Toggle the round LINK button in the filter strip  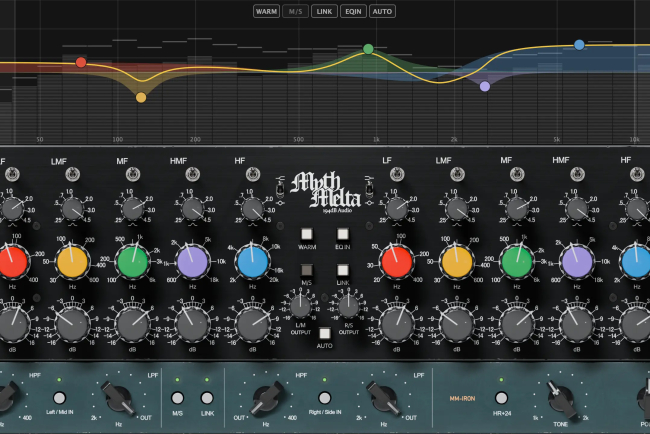pos(207,398)
